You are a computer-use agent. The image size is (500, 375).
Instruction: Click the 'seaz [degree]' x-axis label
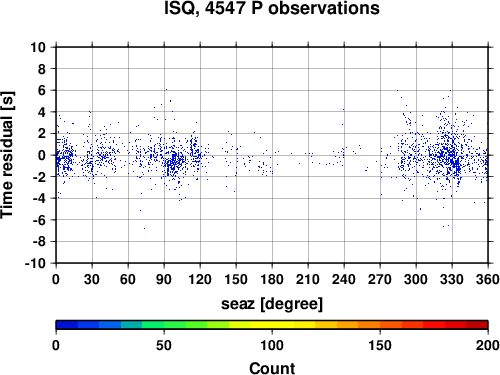coord(272,304)
